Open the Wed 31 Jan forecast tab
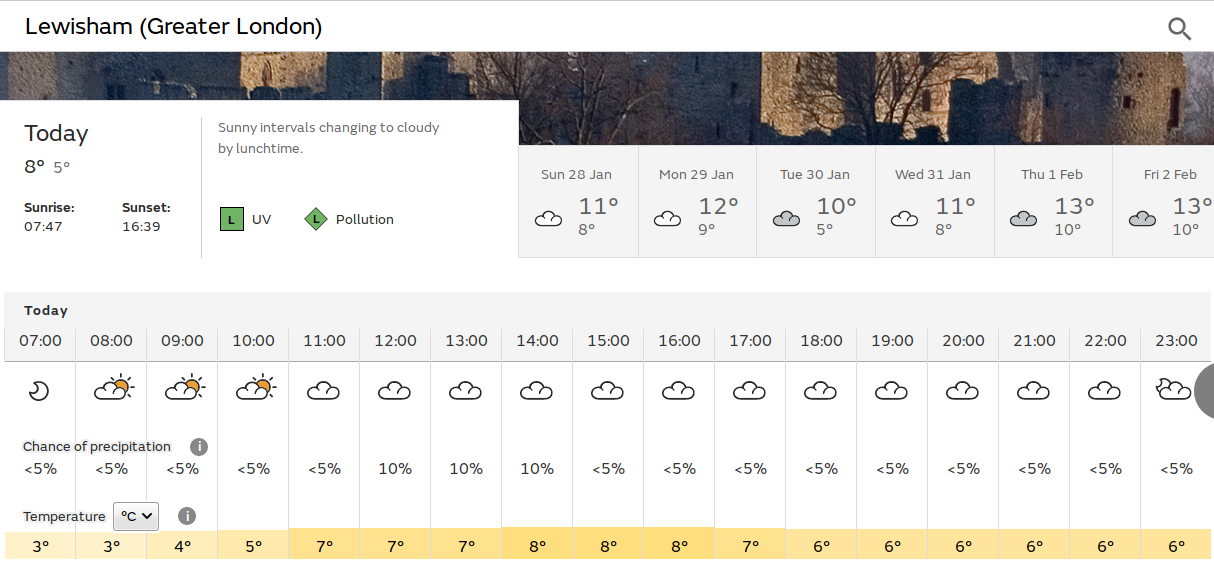The height and width of the screenshot is (563, 1214). [934, 202]
